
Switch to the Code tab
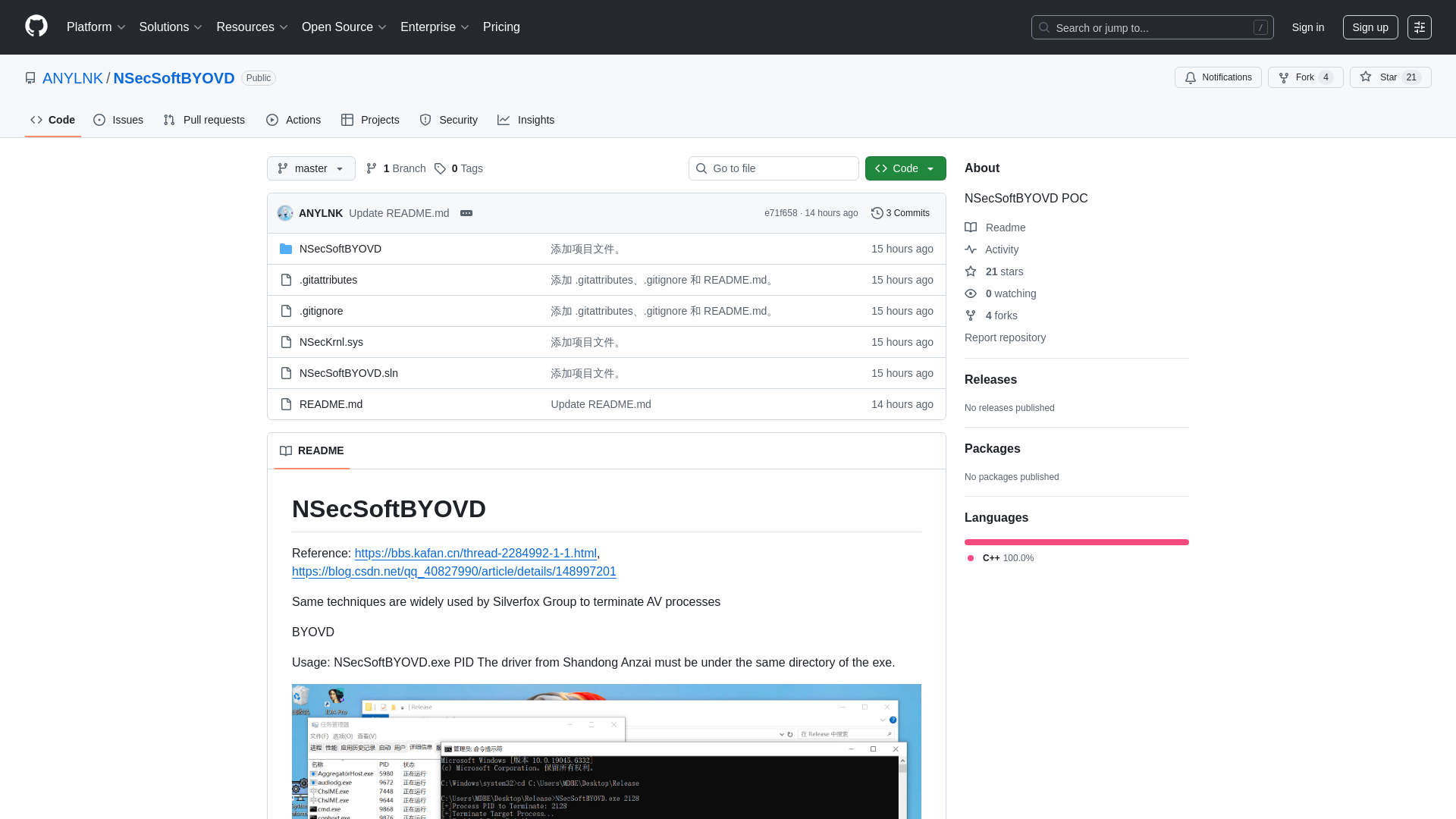click(x=52, y=120)
